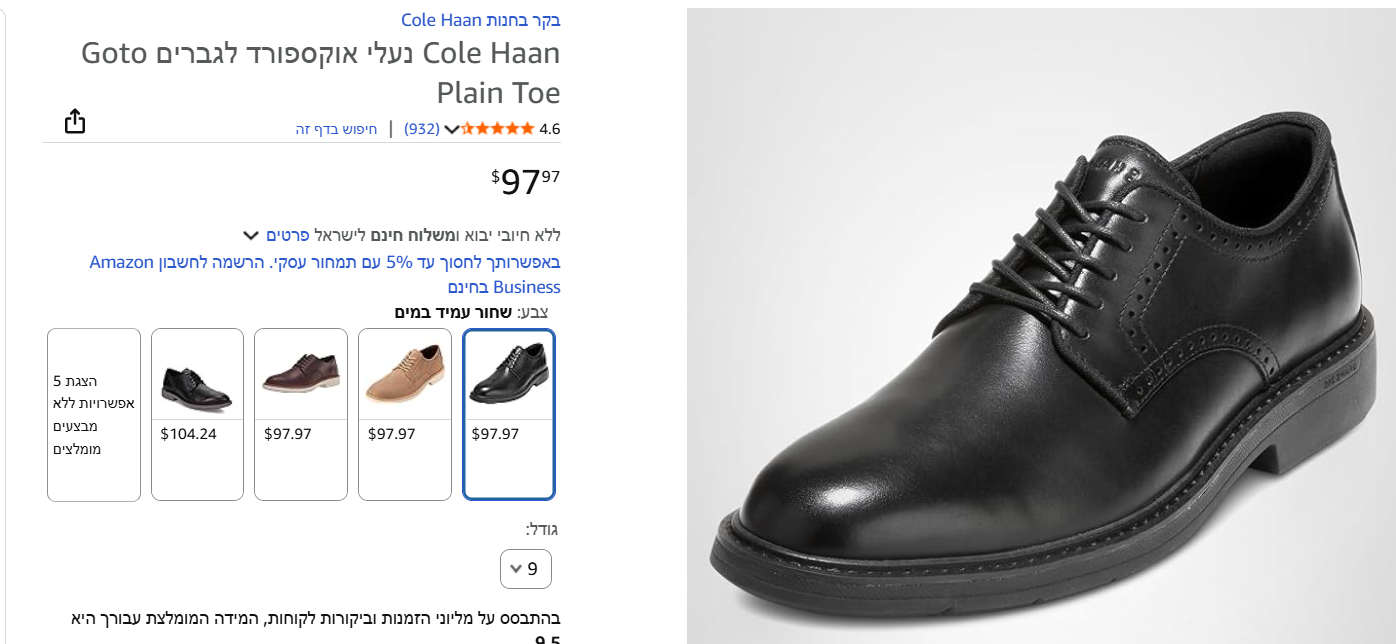Open the 'פרטים' shipping details link
1396x644 pixels.
tap(287, 236)
